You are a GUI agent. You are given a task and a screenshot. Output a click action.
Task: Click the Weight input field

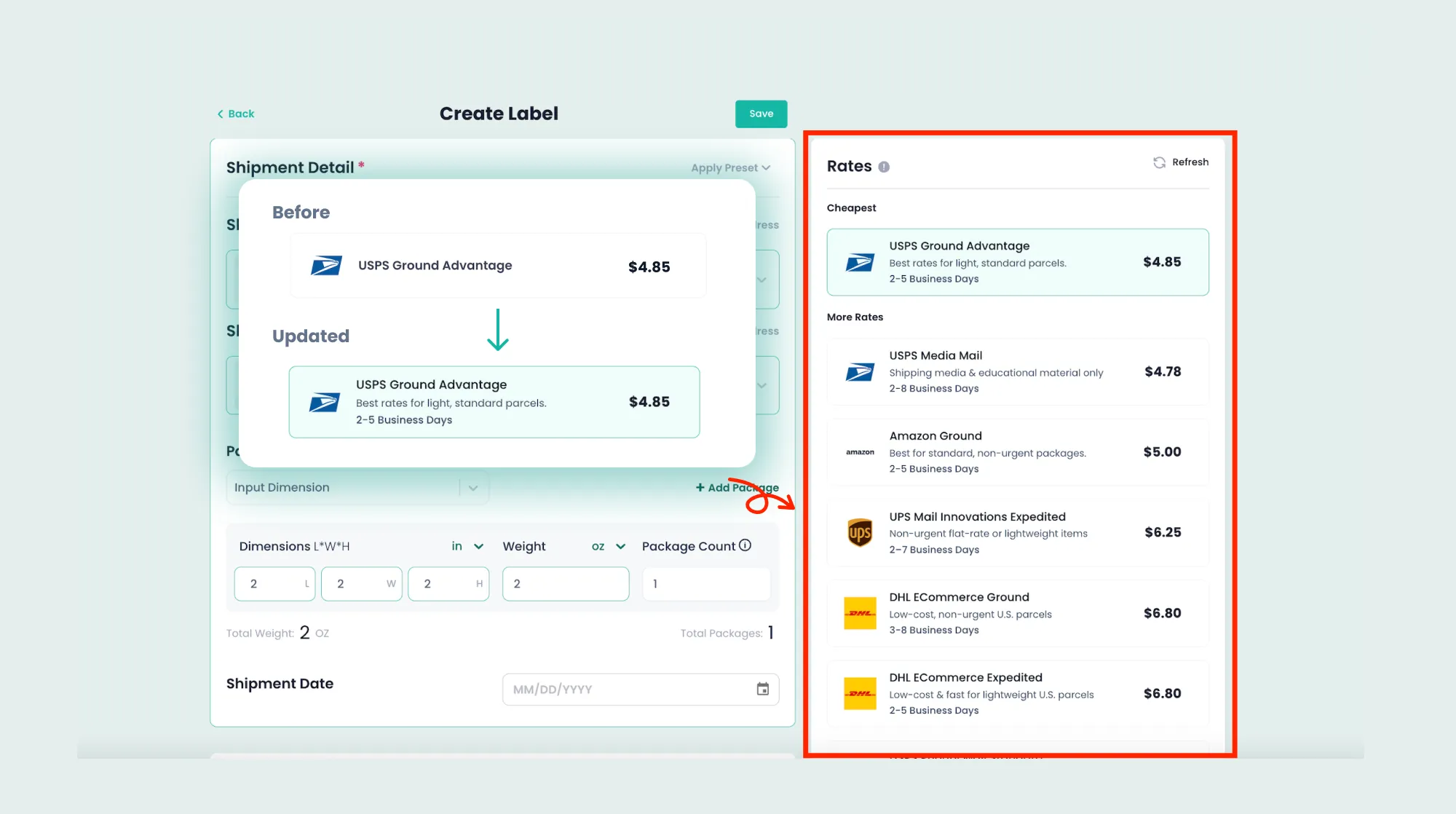[x=565, y=584]
